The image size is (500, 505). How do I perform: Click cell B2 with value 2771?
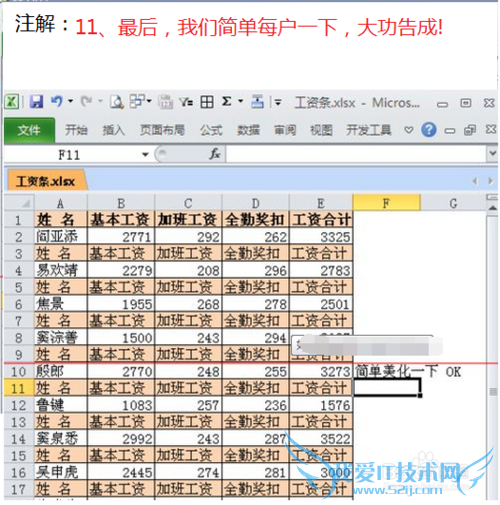tap(121, 237)
